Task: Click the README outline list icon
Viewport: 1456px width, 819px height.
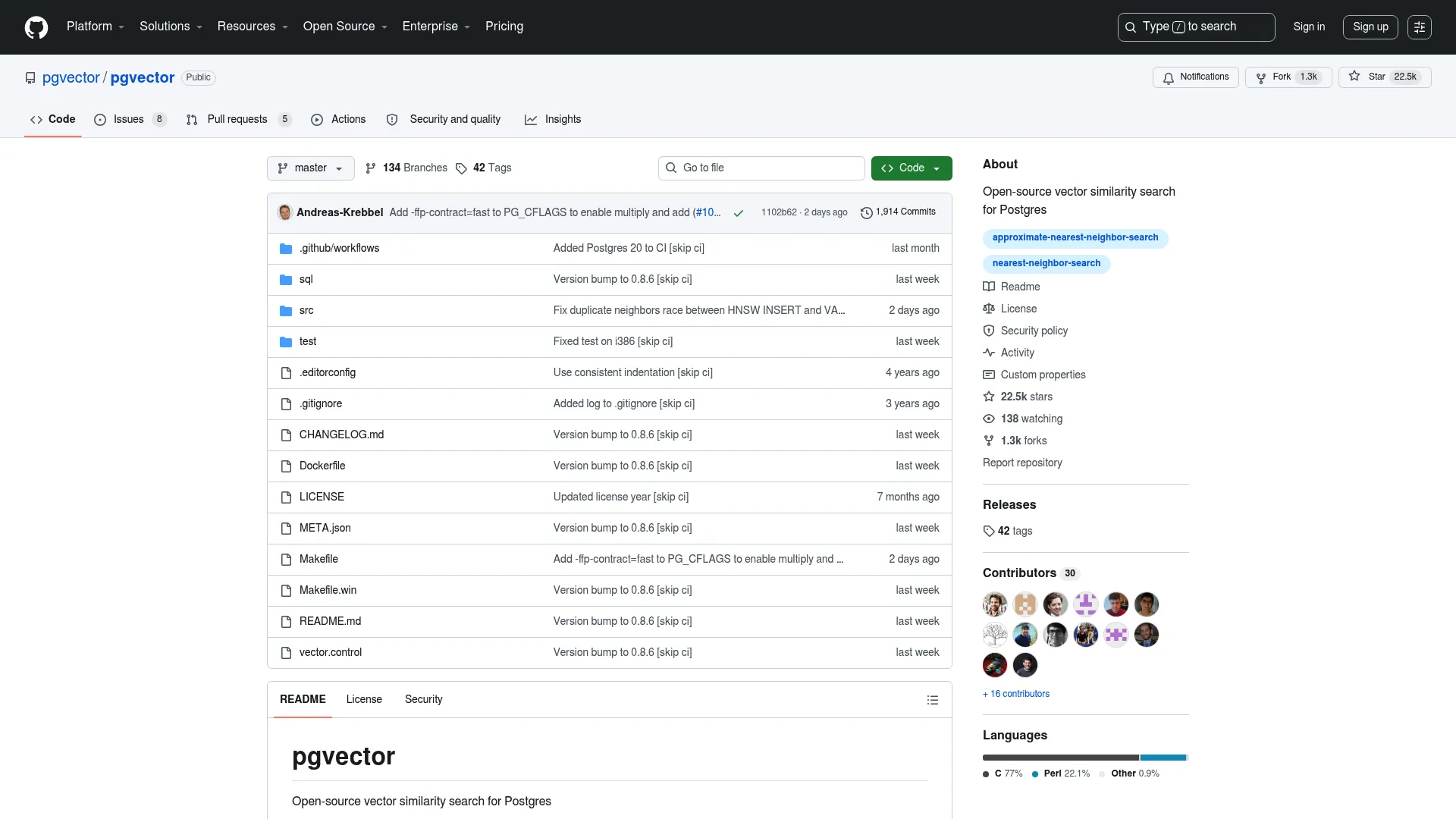Action: 933,700
